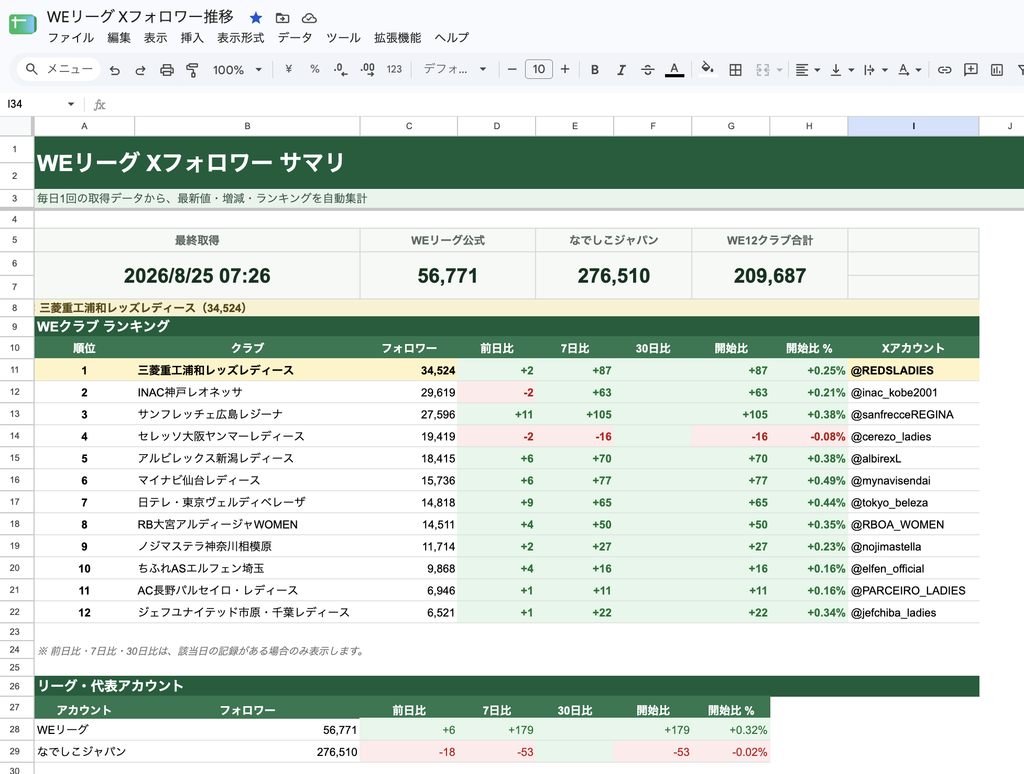Toggle italic formatting
The height and width of the screenshot is (774, 1024).
pyautogui.click(x=621, y=69)
